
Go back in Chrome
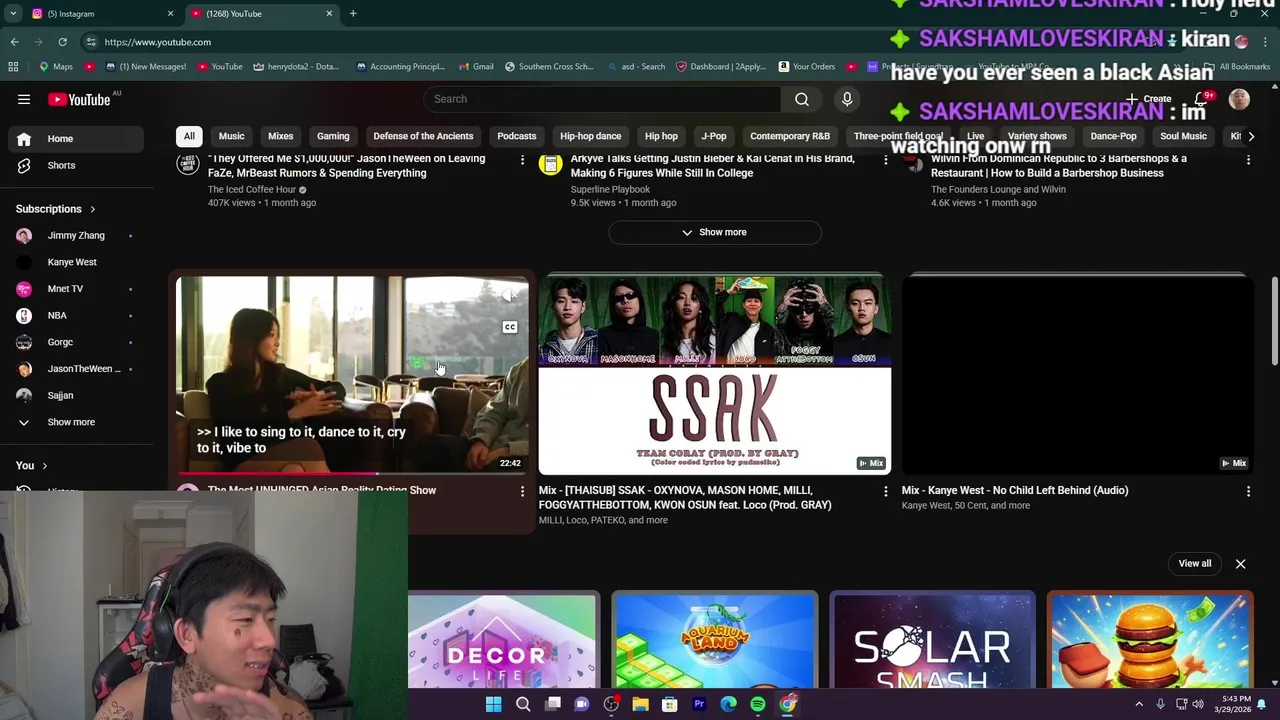(14, 42)
